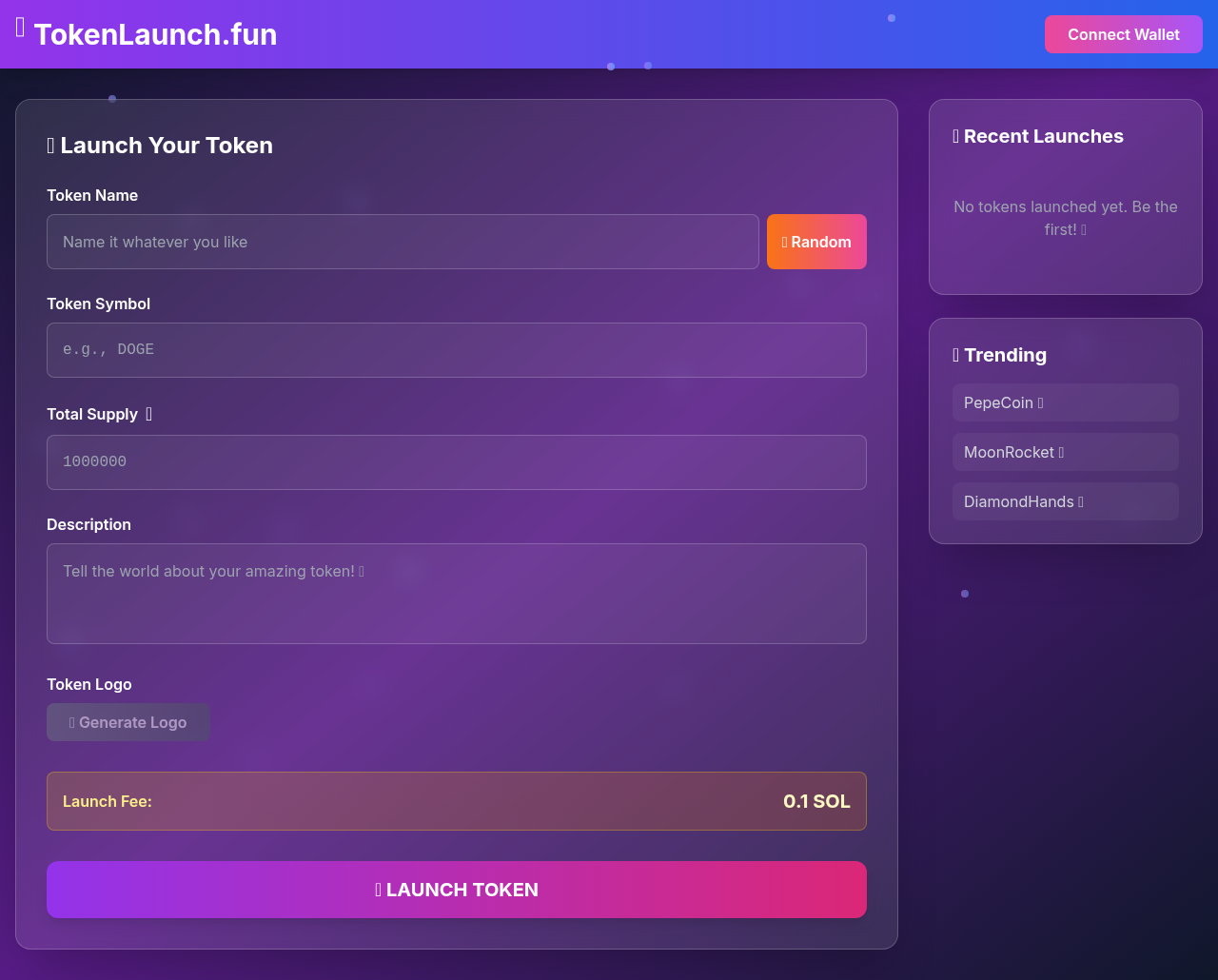Select PepeCoin from the Trending list
1218x980 pixels.
pos(1065,402)
